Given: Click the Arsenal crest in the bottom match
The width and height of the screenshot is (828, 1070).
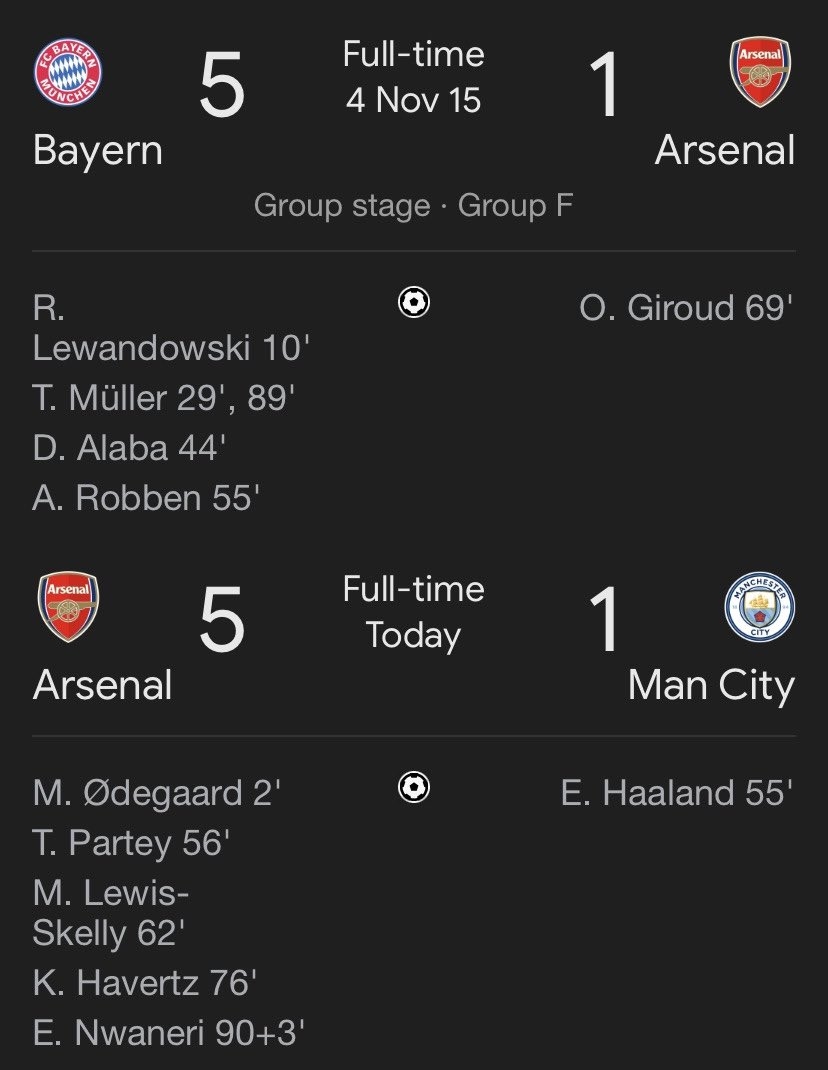Looking at the screenshot, I should coord(68,607).
